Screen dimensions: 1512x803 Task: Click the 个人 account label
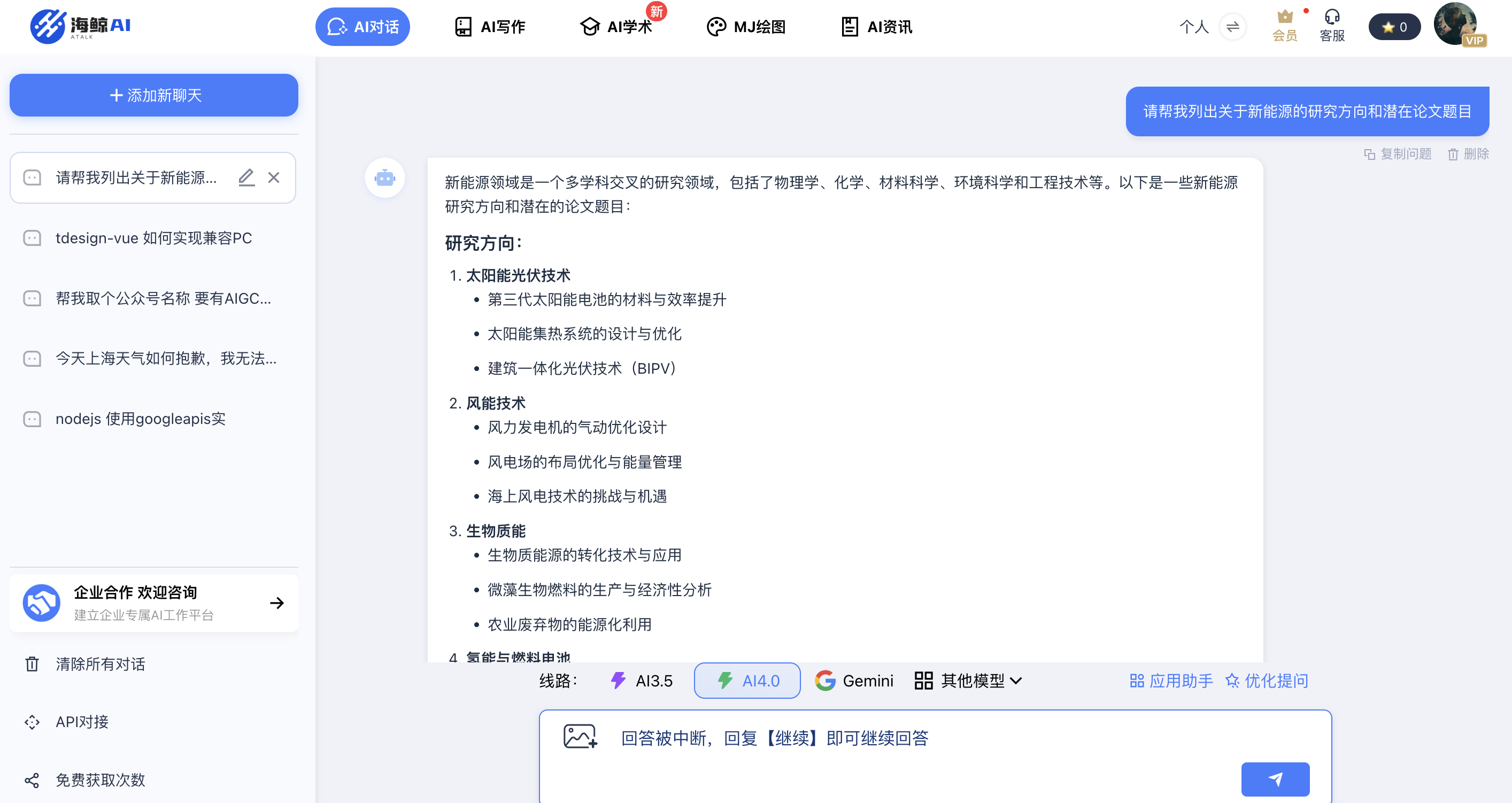coord(1194,26)
